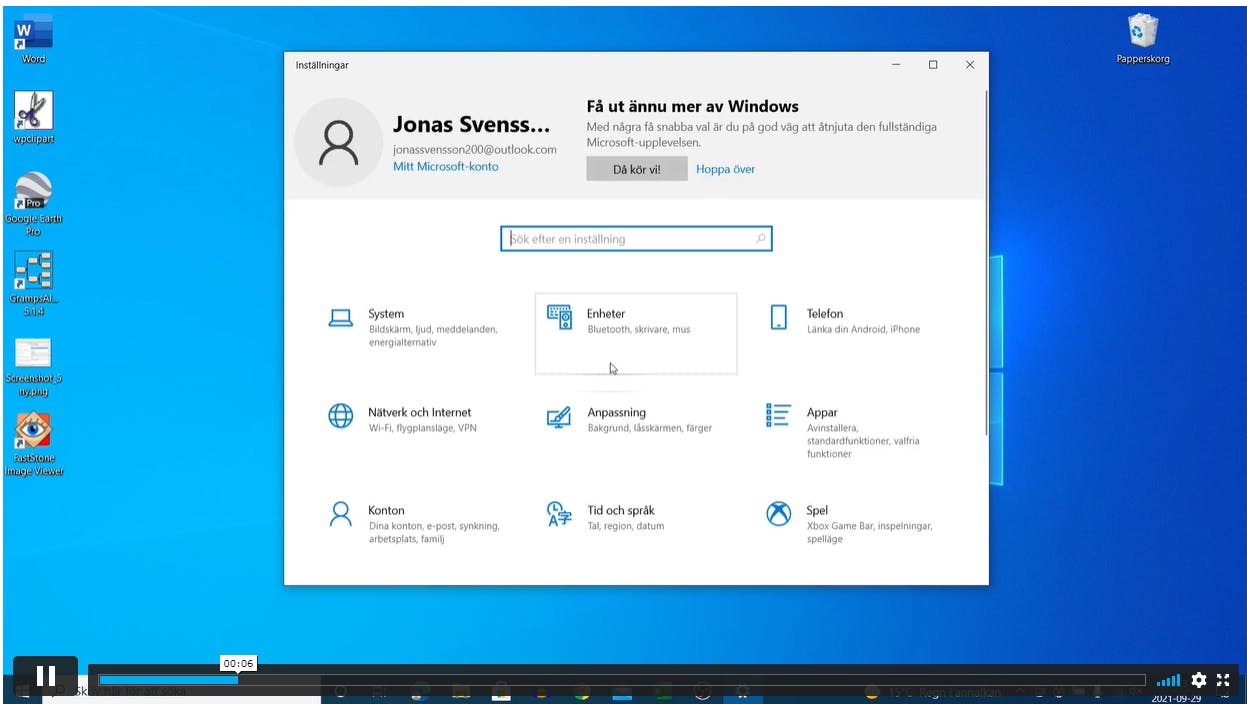Screen dimensions: 1247x704
Task: Click the 'Inställningar' window title text
Action: [322, 65]
